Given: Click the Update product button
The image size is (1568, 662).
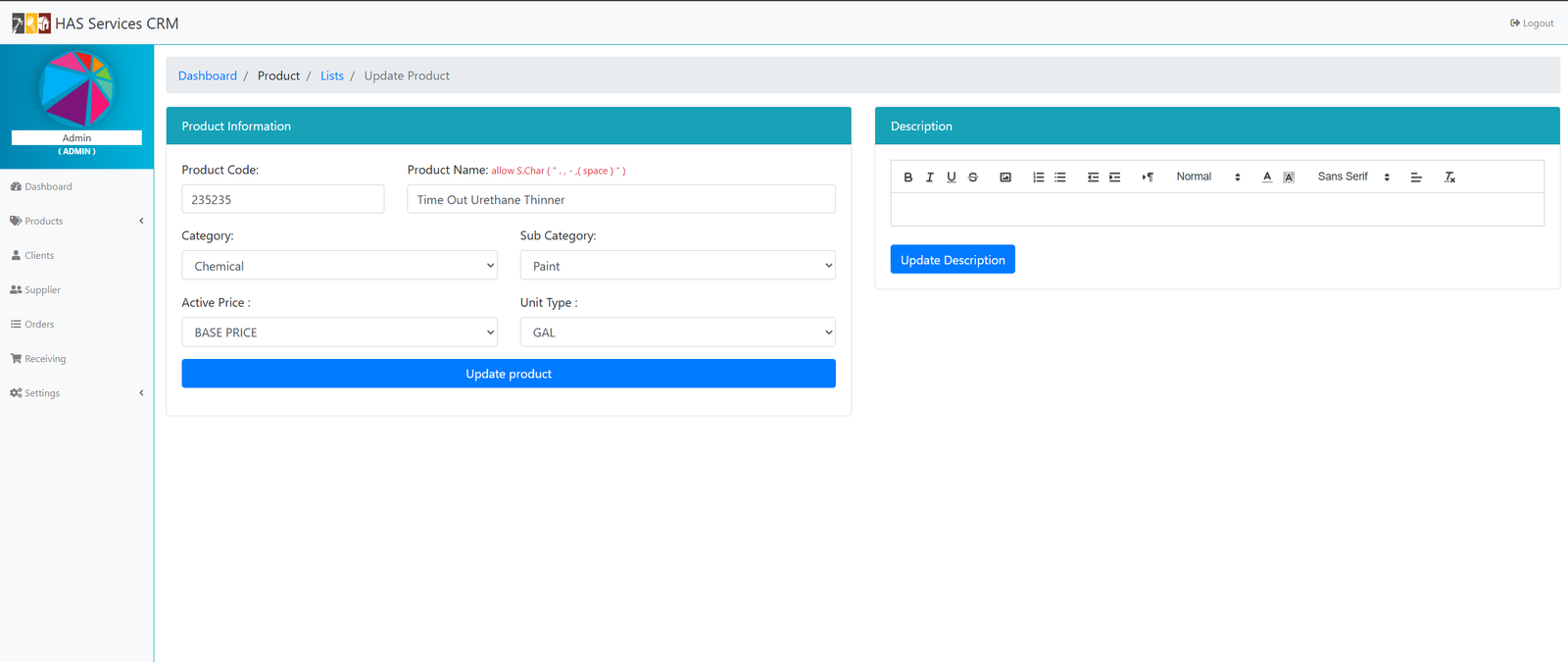Looking at the screenshot, I should [x=508, y=374].
